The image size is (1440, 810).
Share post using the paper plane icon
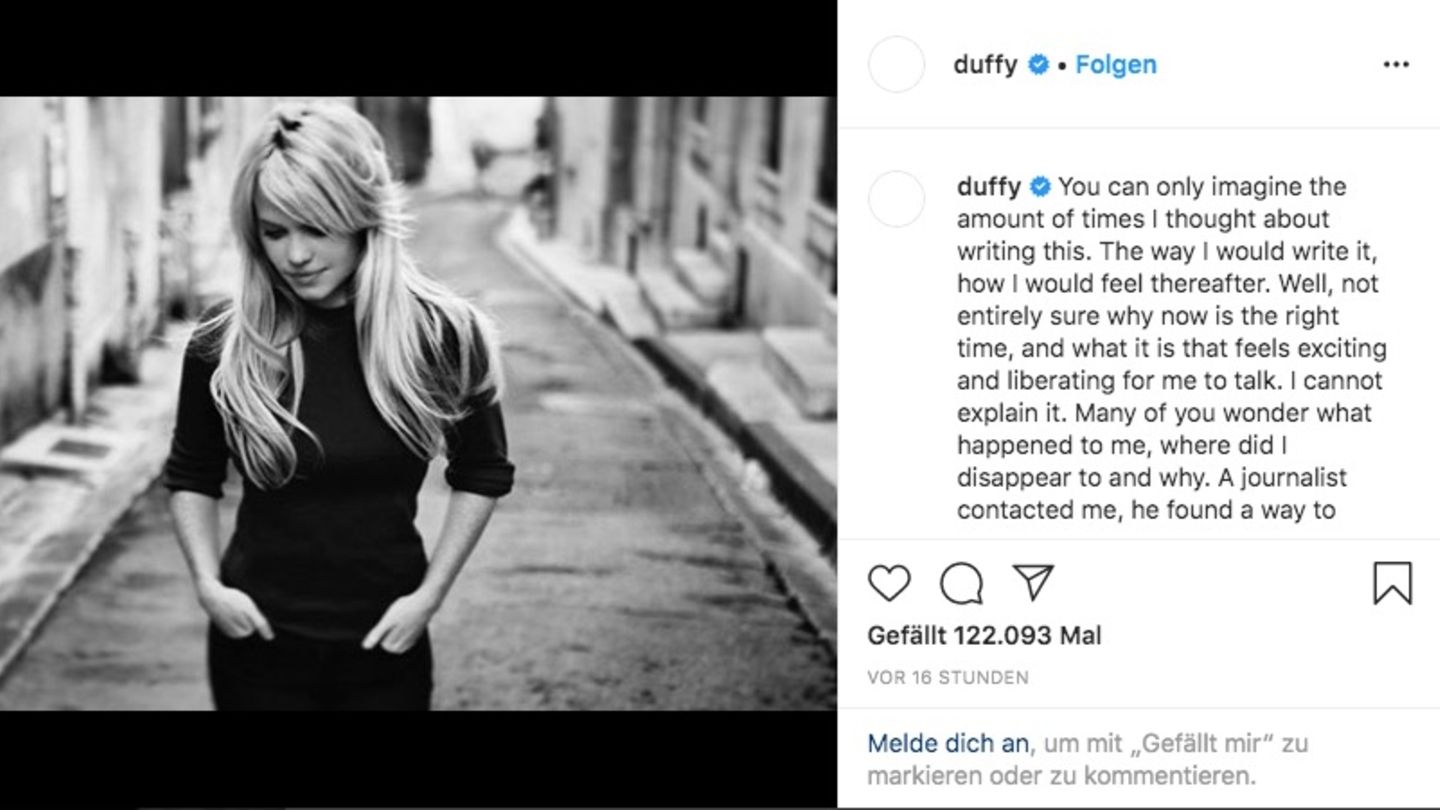tap(1033, 582)
